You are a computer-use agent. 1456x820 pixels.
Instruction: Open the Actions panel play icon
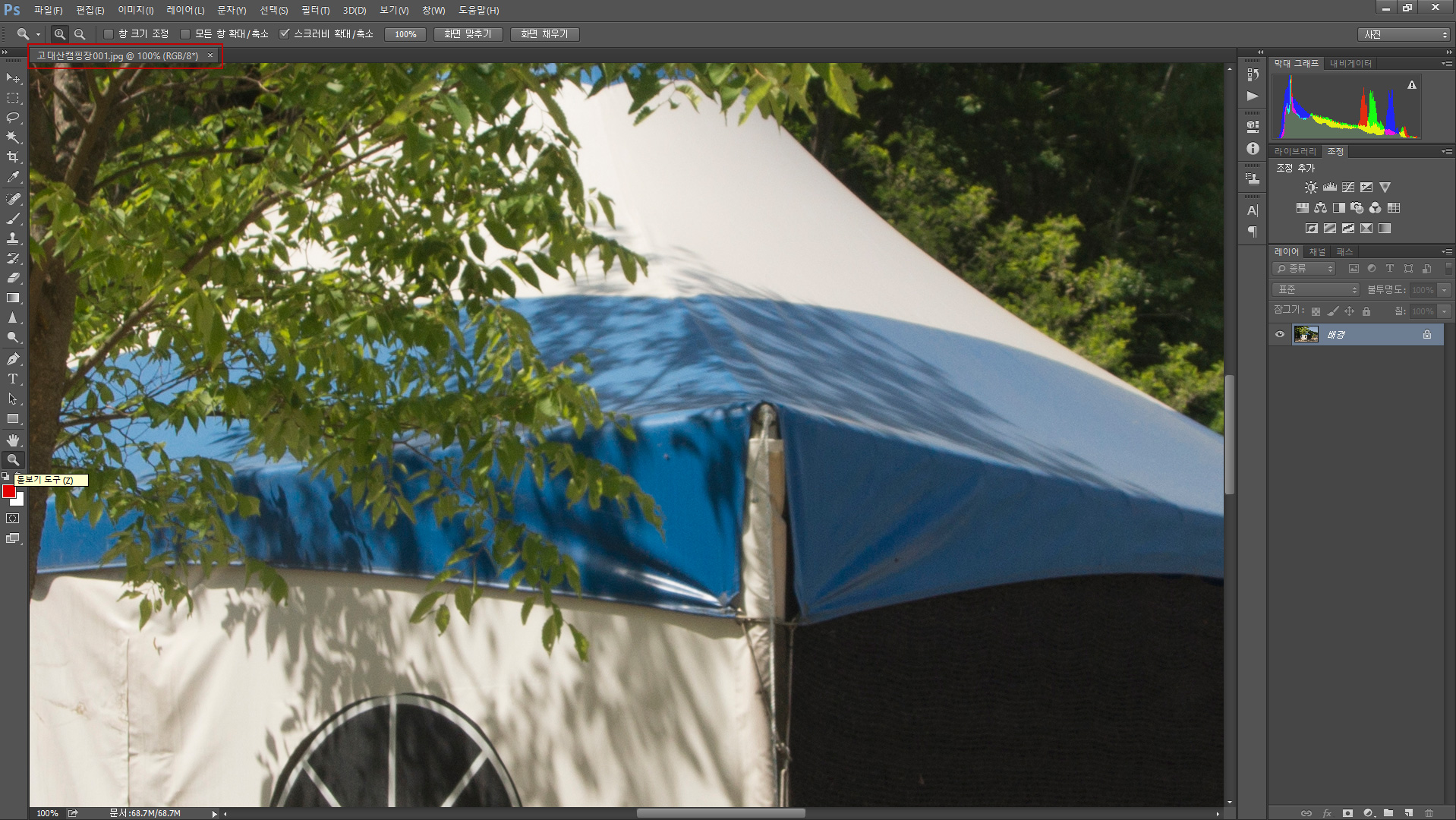[1253, 96]
